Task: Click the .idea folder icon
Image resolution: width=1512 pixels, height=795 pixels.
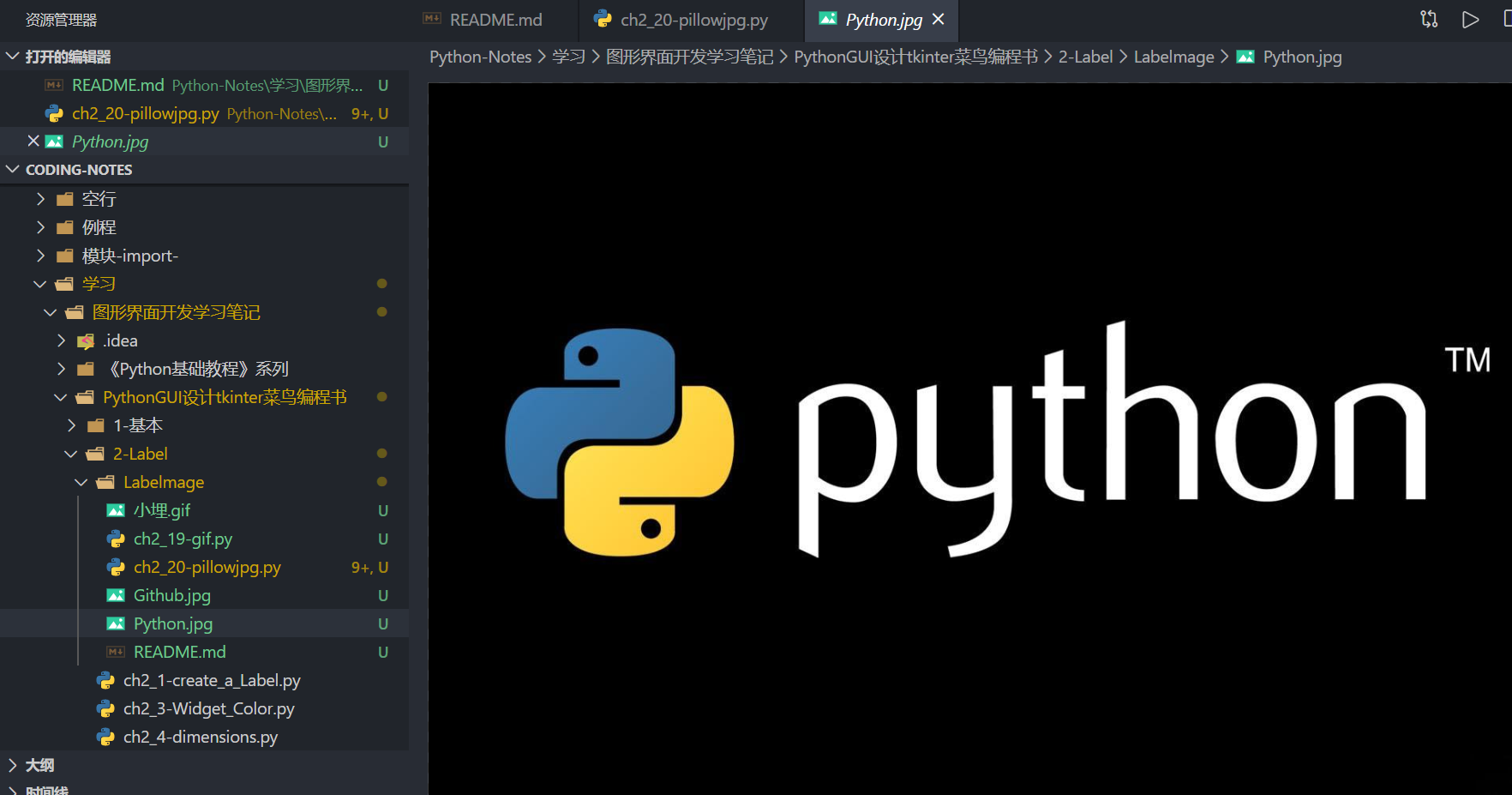Action: (86, 340)
